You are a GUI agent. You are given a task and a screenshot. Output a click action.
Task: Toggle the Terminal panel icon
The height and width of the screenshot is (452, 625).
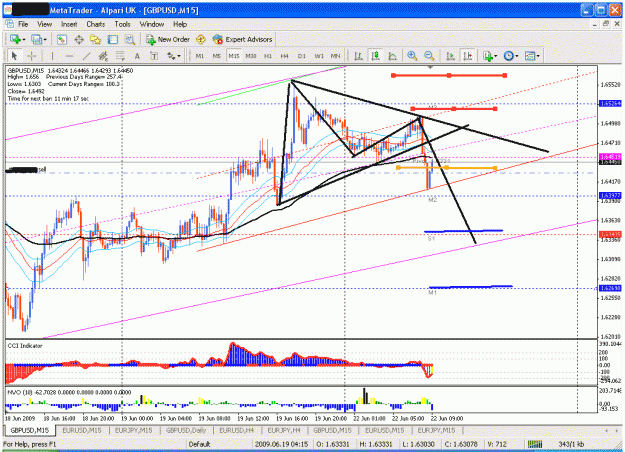pyautogui.click(x=113, y=39)
